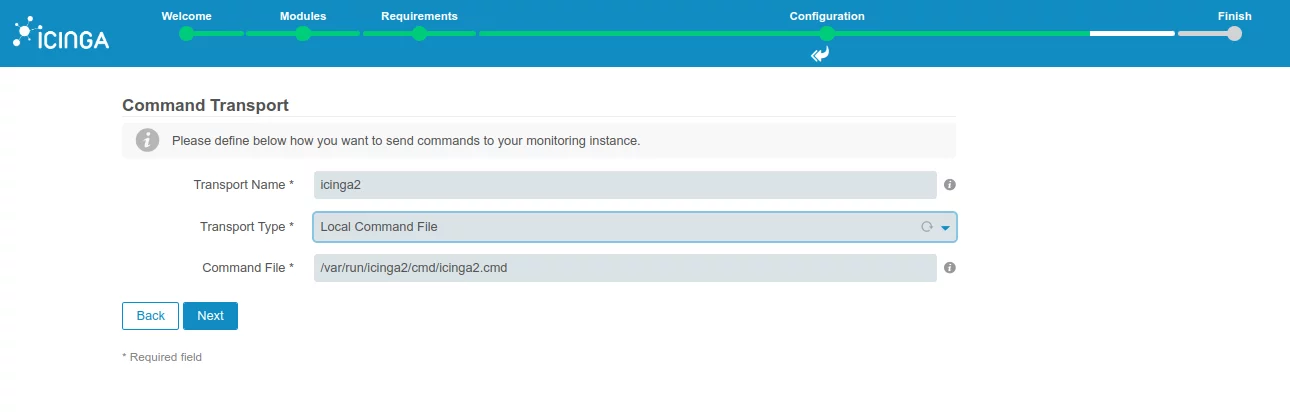Focus the Command File input field
This screenshot has height=417, width=1290.
click(625, 268)
